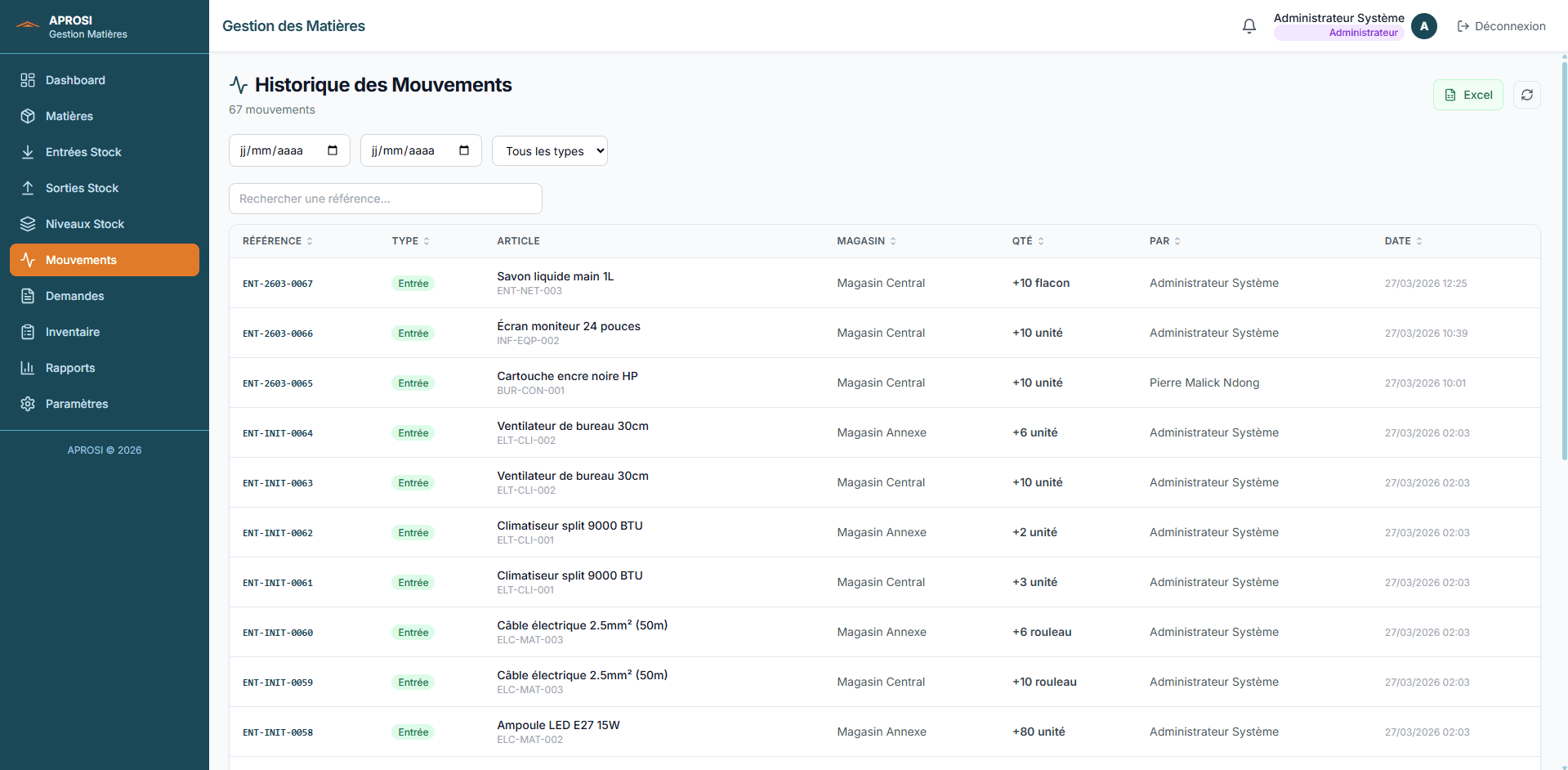The height and width of the screenshot is (770, 1568).
Task: Sort by the TYPE column header
Action: click(411, 241)
